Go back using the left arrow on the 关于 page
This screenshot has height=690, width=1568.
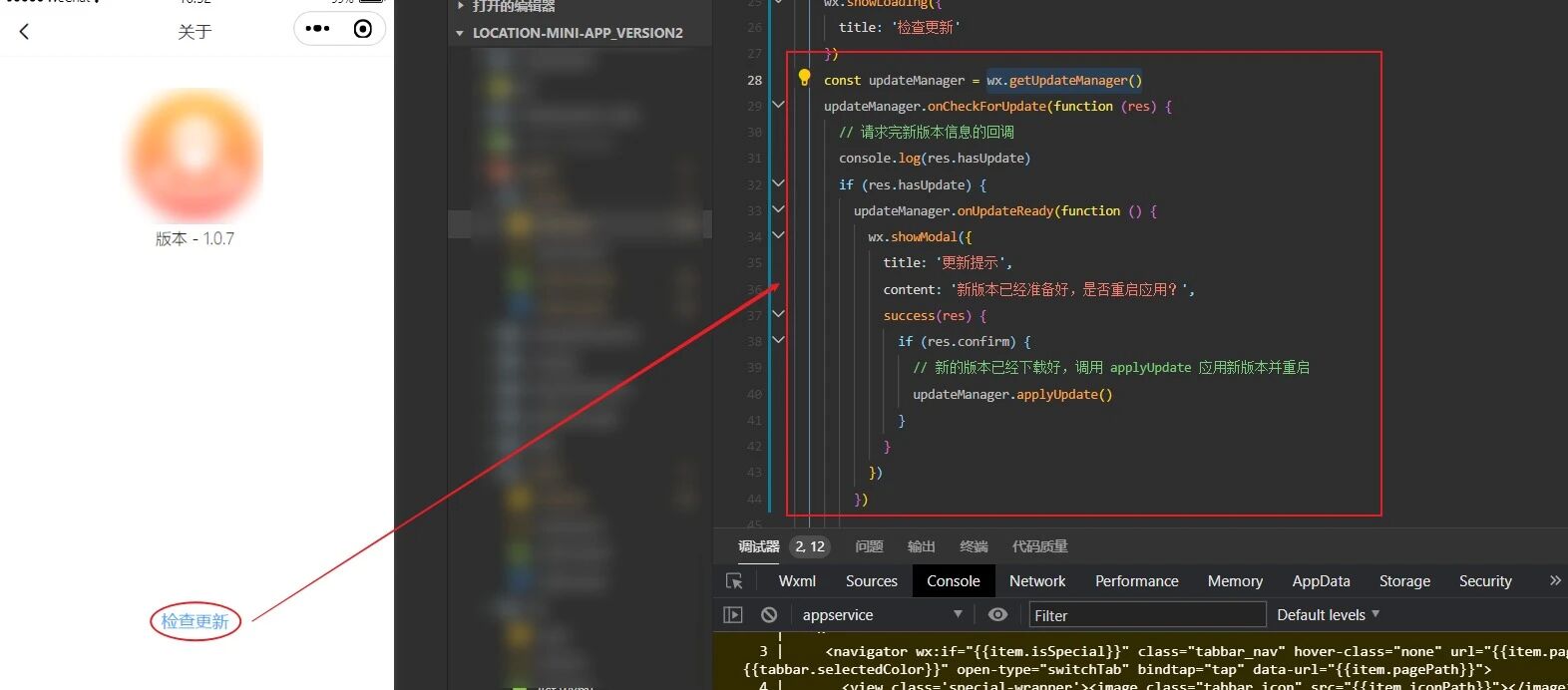tap(24, 31)
